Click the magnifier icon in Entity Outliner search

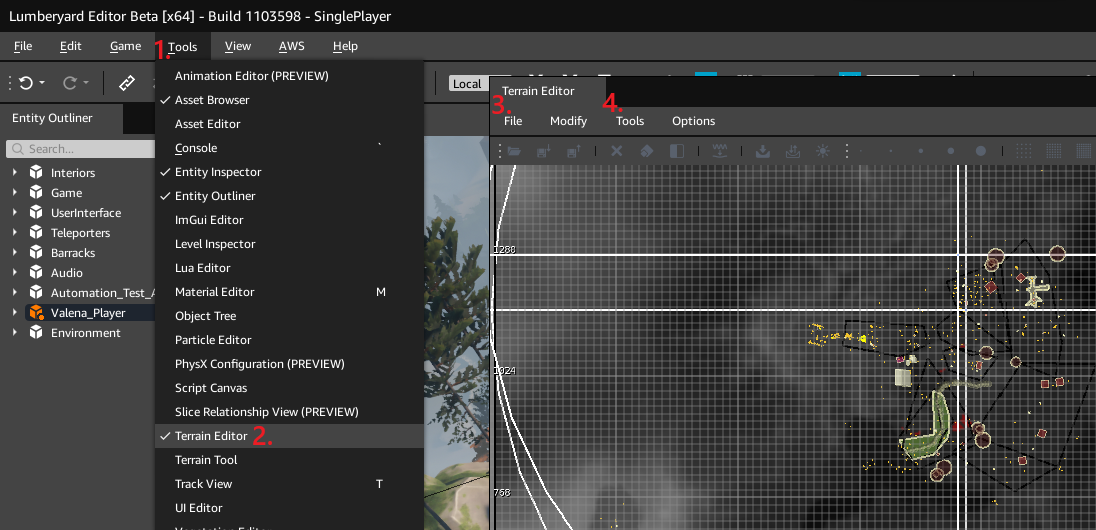[x=16, y=149]
